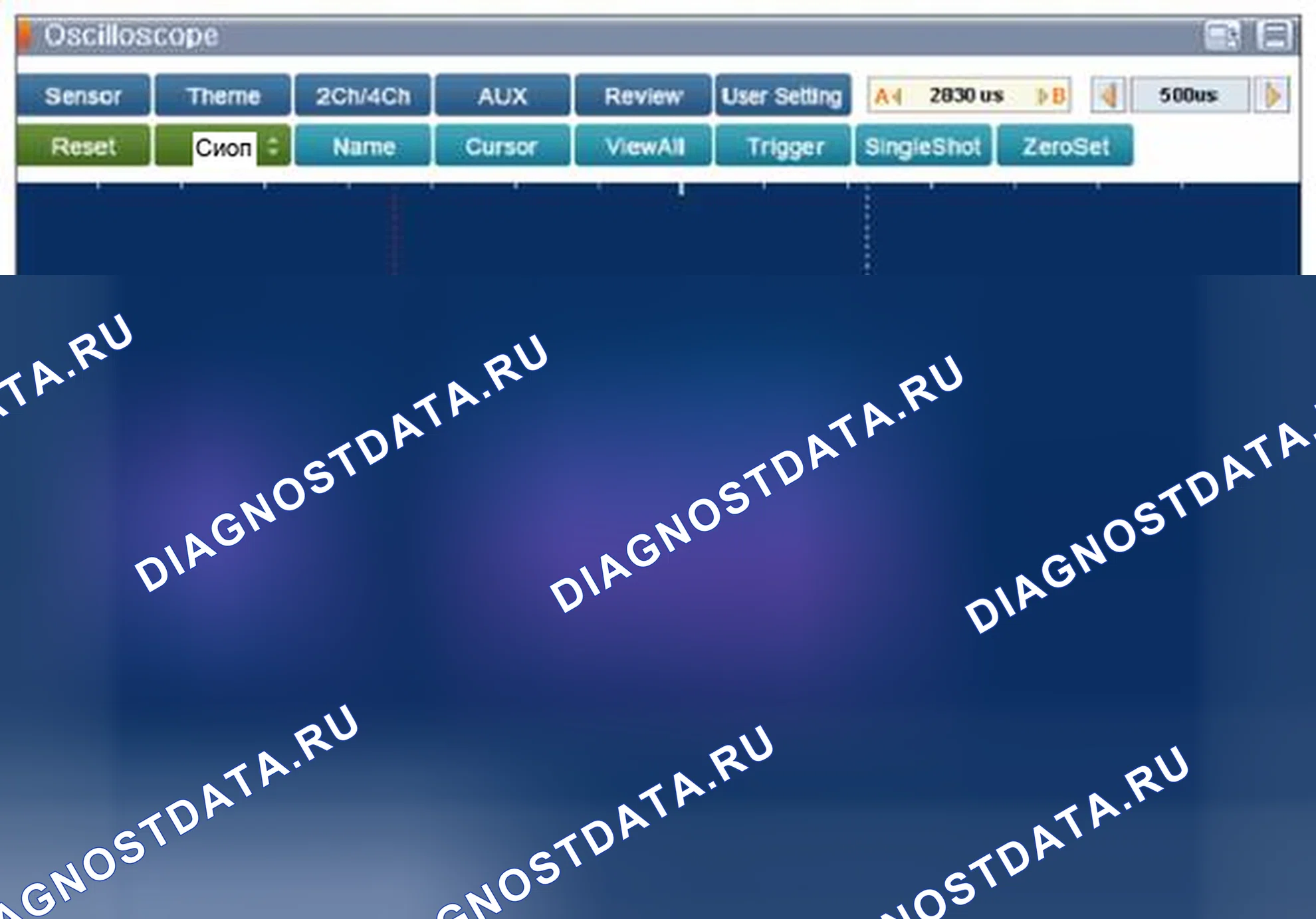This screenshot has width=1316, height=919.
Task: Click the ZeroSet button
Action: tap(1065, 146)
